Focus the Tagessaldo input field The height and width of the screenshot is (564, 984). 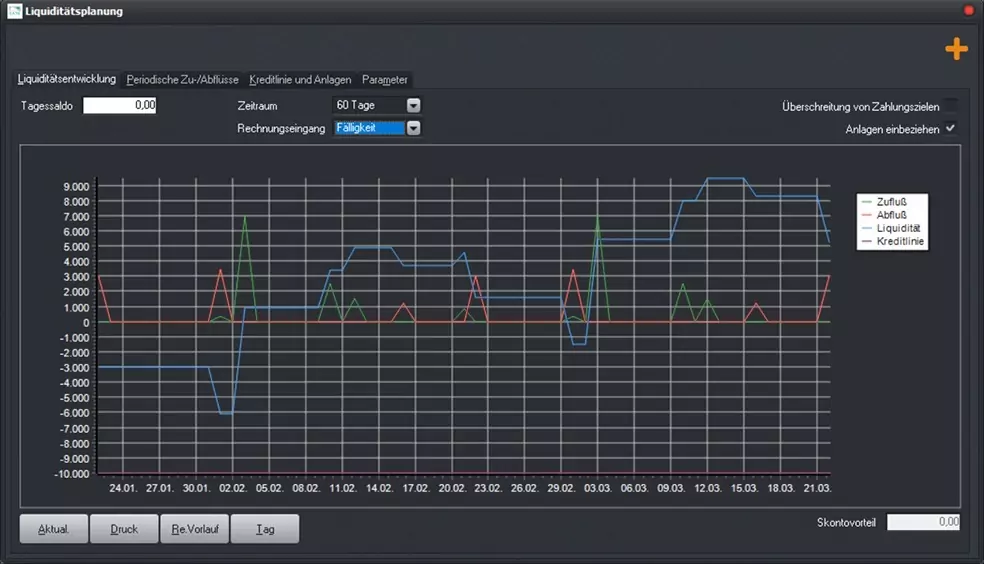[x=120, y=105]
